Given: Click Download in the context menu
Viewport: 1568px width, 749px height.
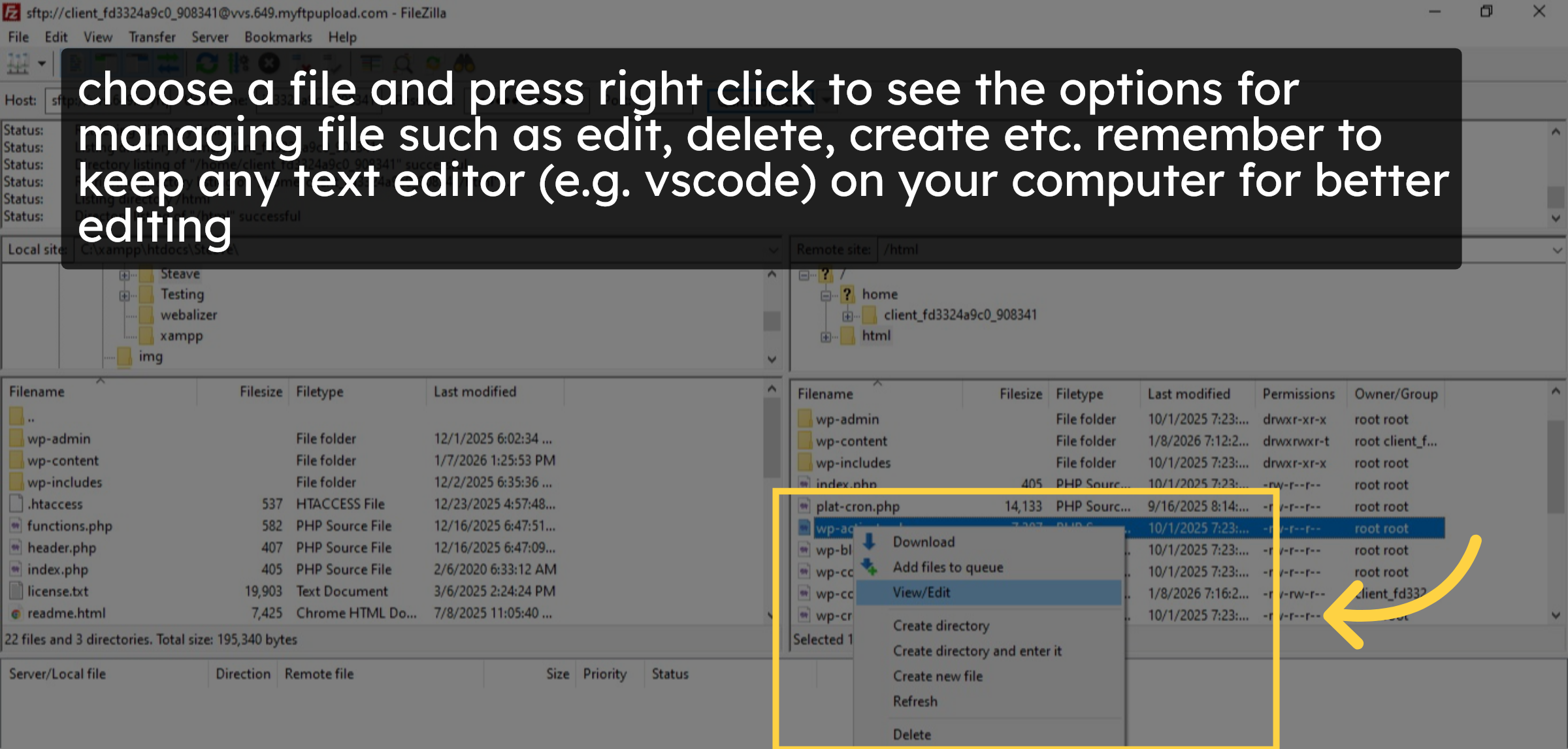Looking at the screenshot, I should [x=923, y=541].
